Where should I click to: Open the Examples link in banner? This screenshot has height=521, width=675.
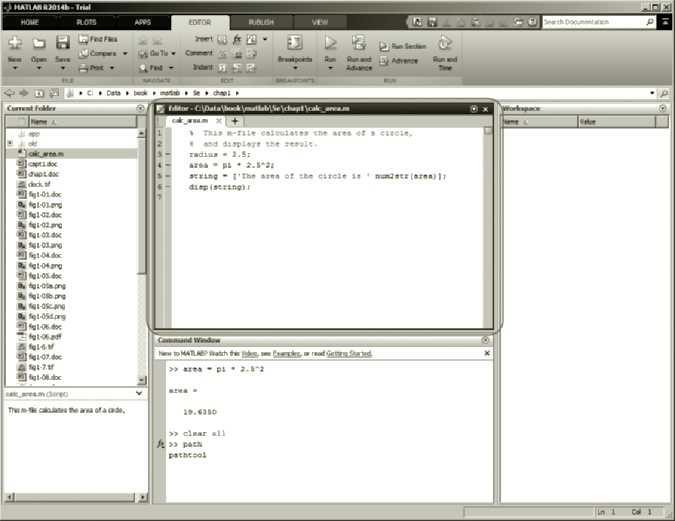pyautogui.click(x=287, y=354)
